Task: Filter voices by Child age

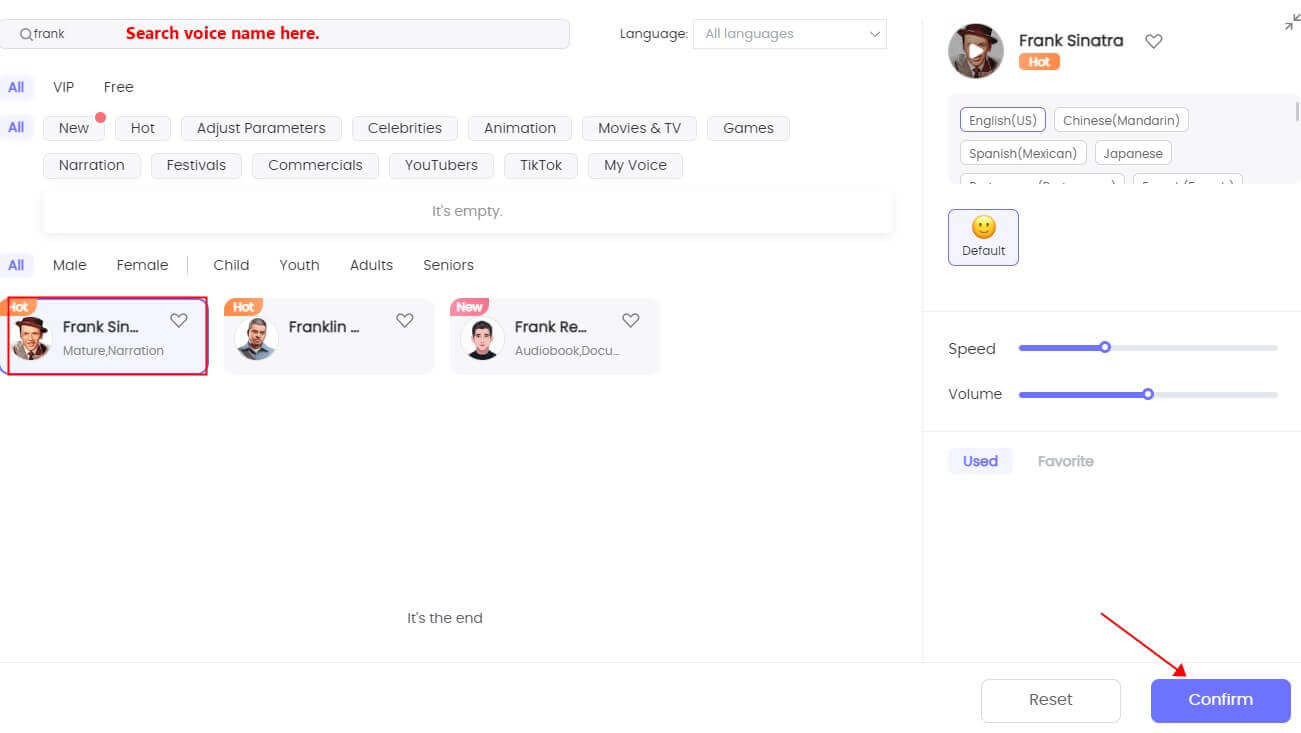Action: coord(231,265)
